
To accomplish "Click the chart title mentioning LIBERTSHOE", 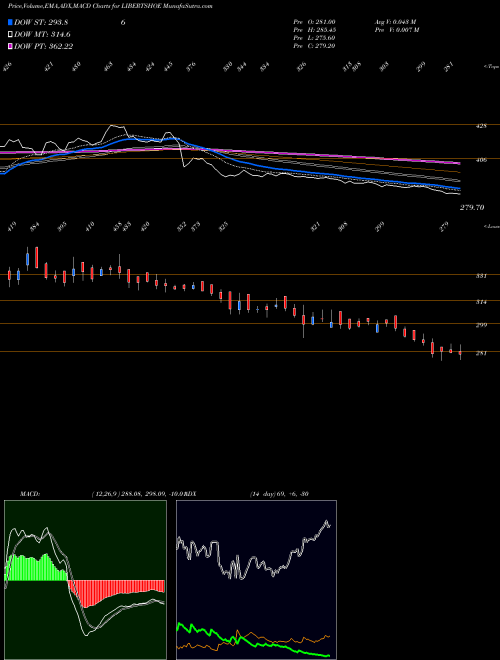I will pos(110,6).
